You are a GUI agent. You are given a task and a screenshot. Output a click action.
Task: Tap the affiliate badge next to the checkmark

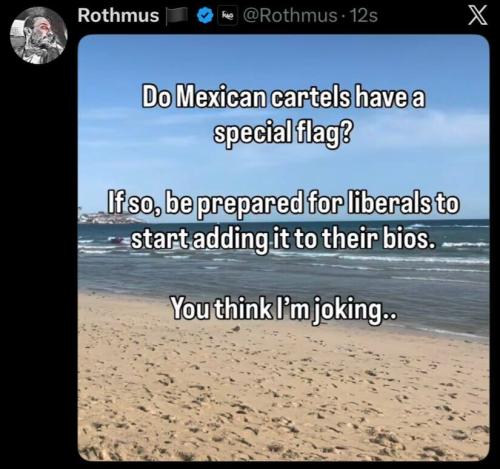point(227,16)
